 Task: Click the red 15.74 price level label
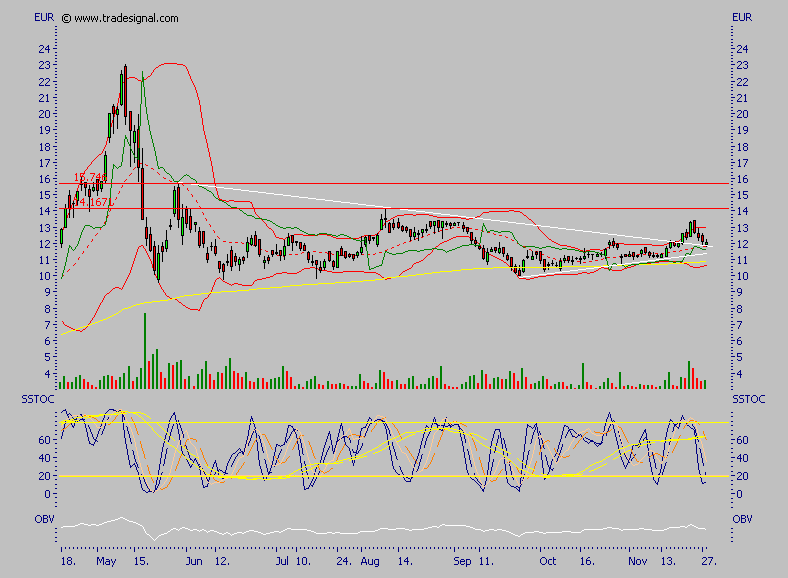(x=90, y=177)
